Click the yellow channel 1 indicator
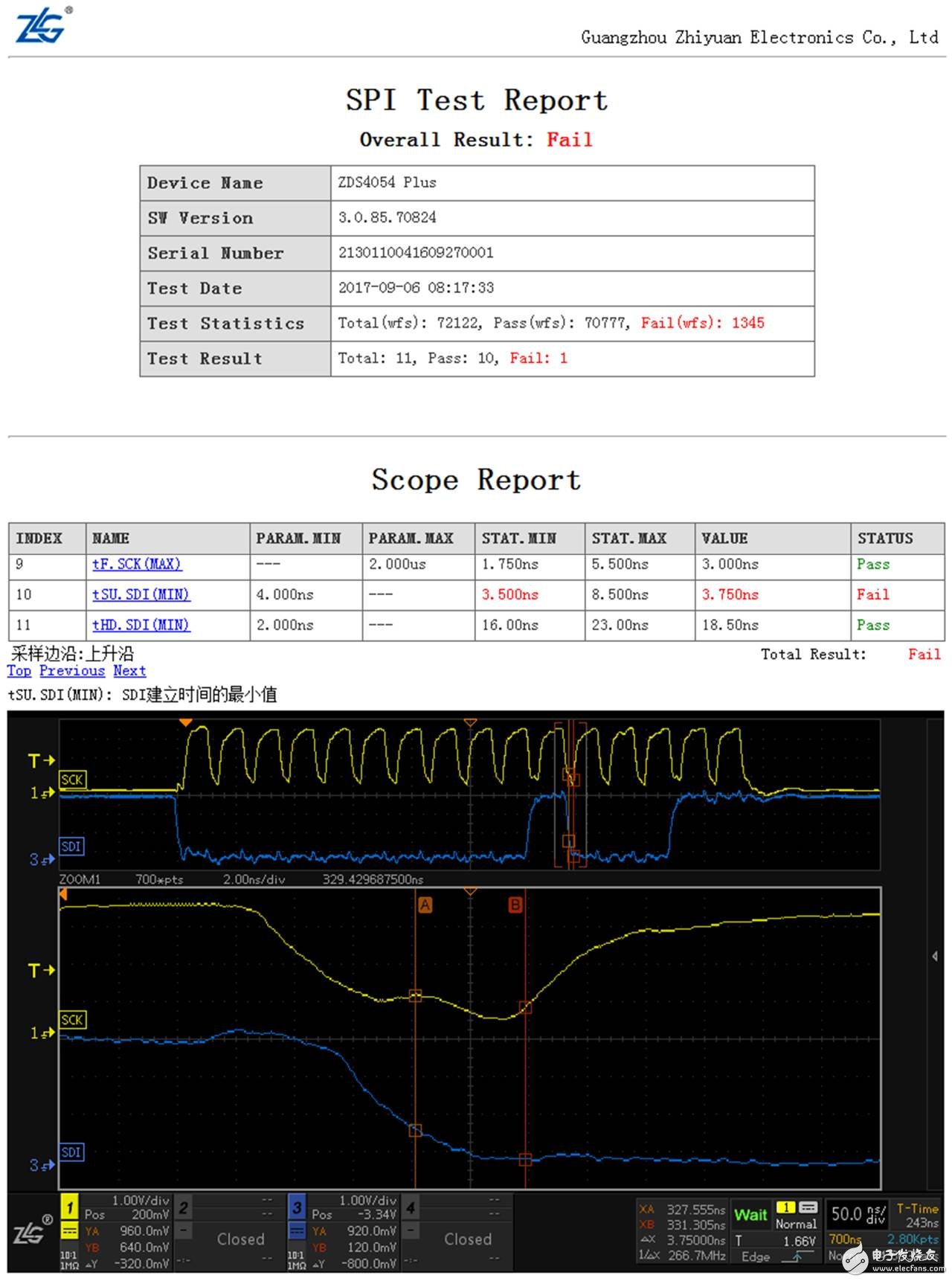The image size is (952, 1281). (x=69, y=1208)
